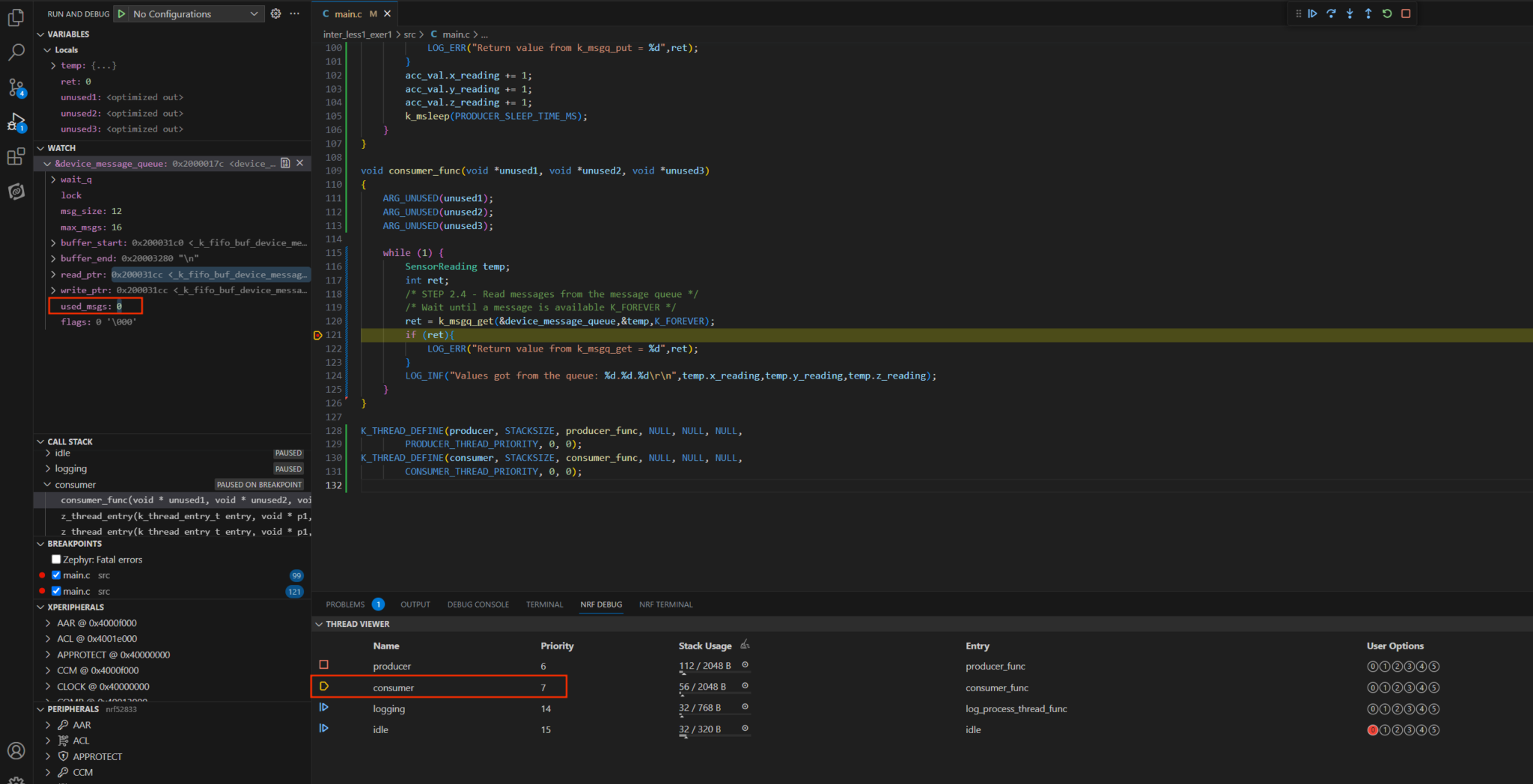Open the Extensions view
Screen dimensions: 1533x784
[x=16, y=156]
